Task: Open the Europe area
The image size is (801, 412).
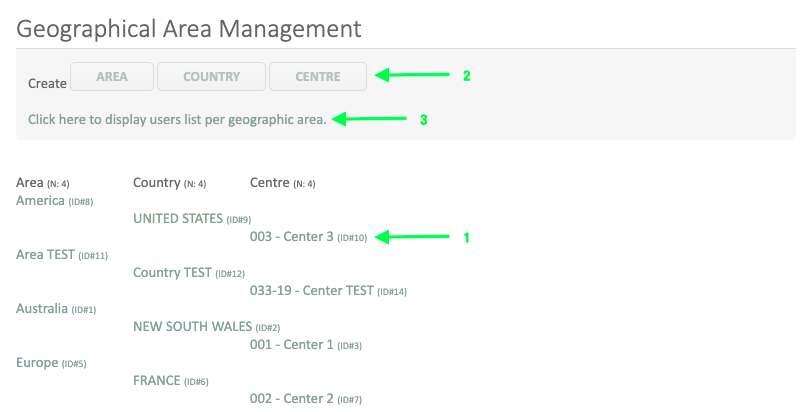Action: click(x=37, y=363)
